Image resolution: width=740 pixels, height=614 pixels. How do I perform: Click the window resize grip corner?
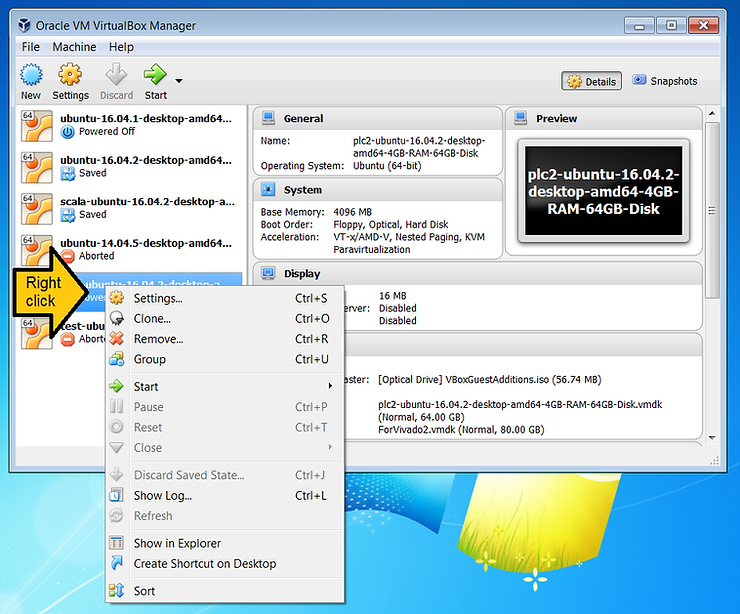coord(715,461)
